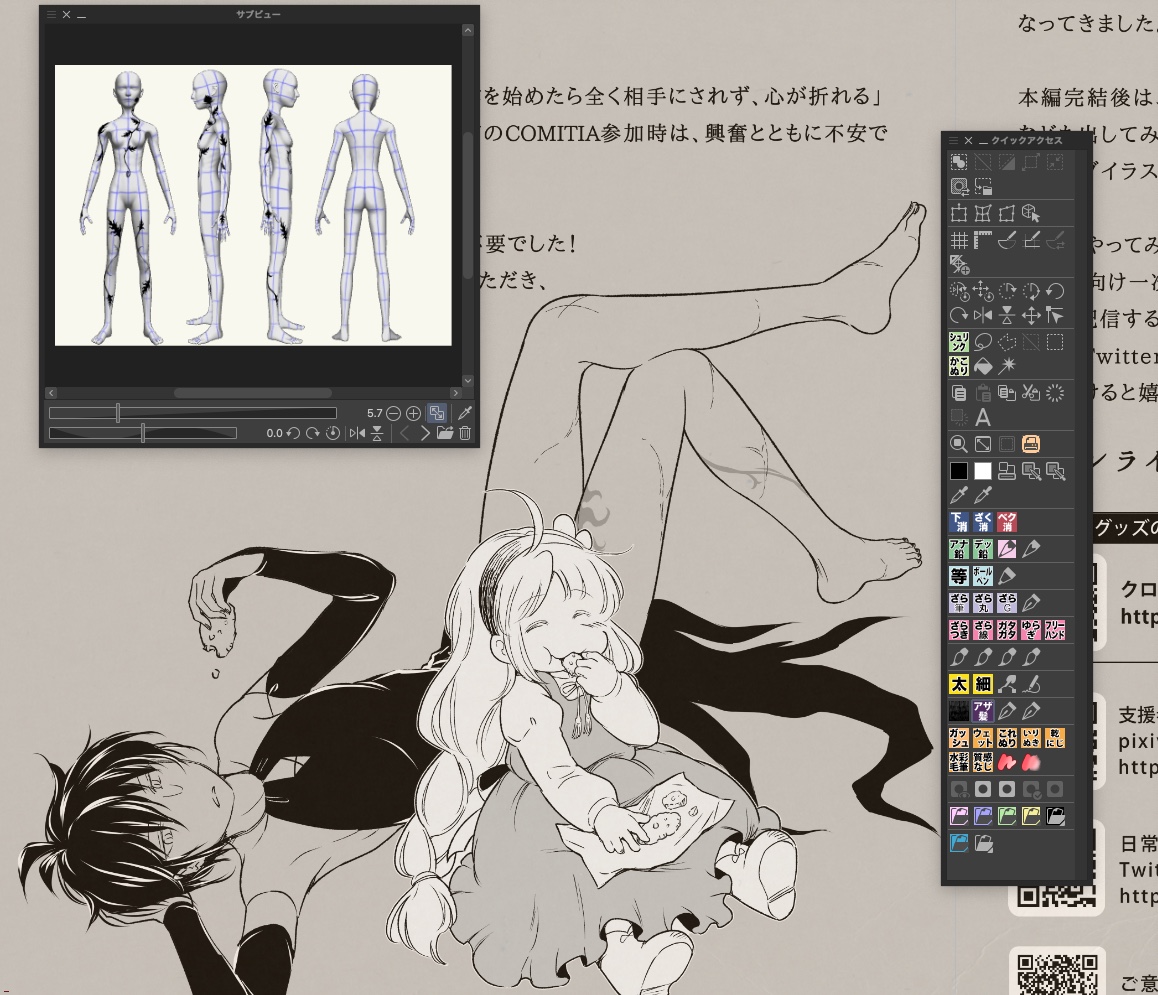Rotate Sub View image counterclockwise
1158x995 pixels.
[293, 434]
